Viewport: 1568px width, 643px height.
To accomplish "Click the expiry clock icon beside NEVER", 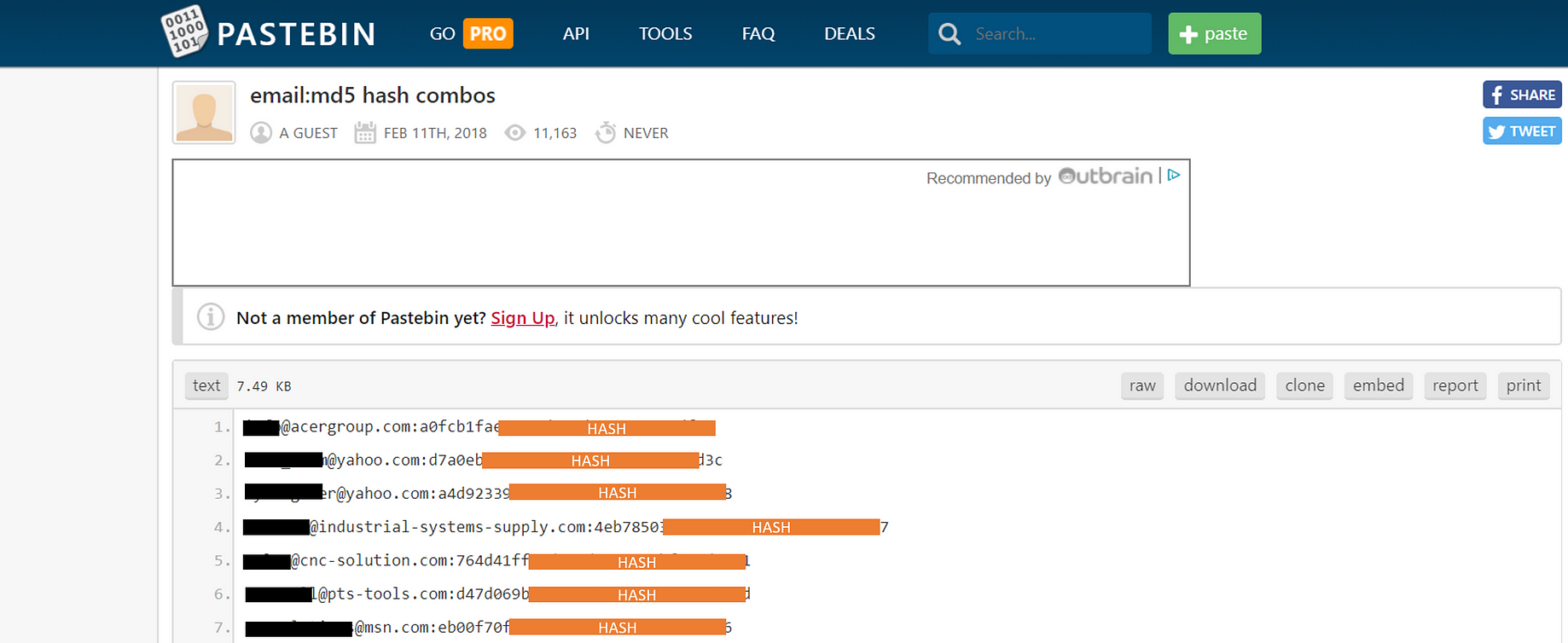I will click(606, 132).
